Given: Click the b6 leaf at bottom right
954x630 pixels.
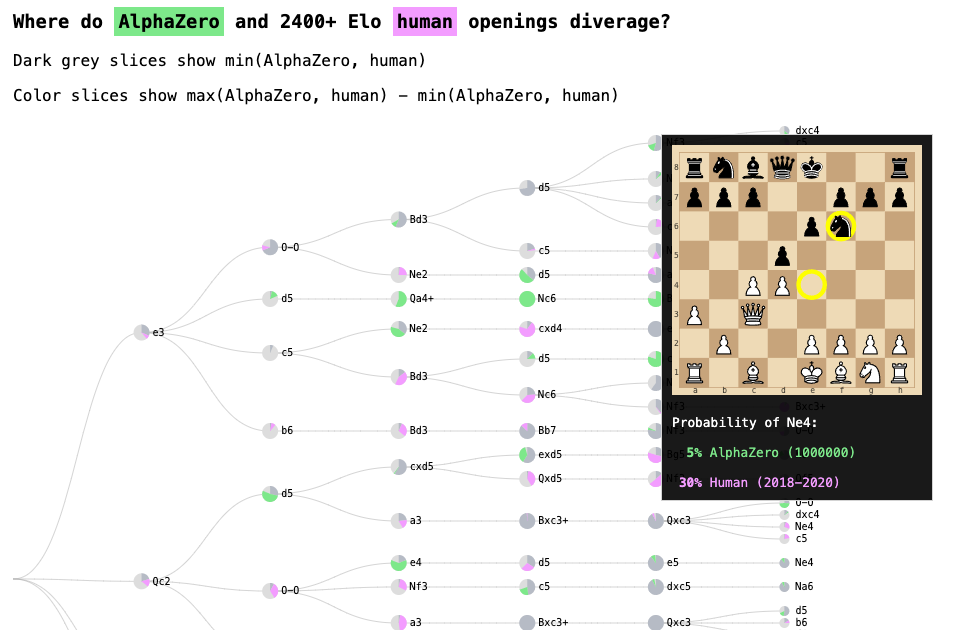Looking at the screenshot, I should click(x=785, y=623).
